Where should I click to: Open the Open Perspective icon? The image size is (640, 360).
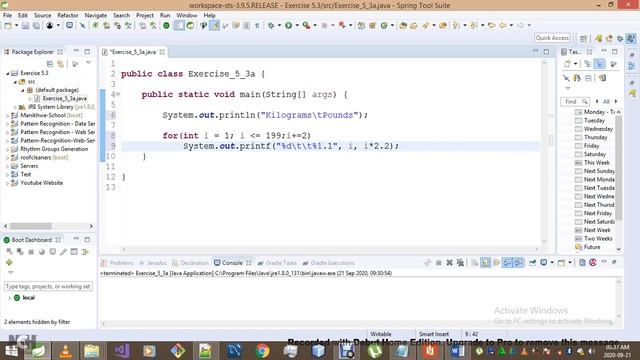(583, 38)
